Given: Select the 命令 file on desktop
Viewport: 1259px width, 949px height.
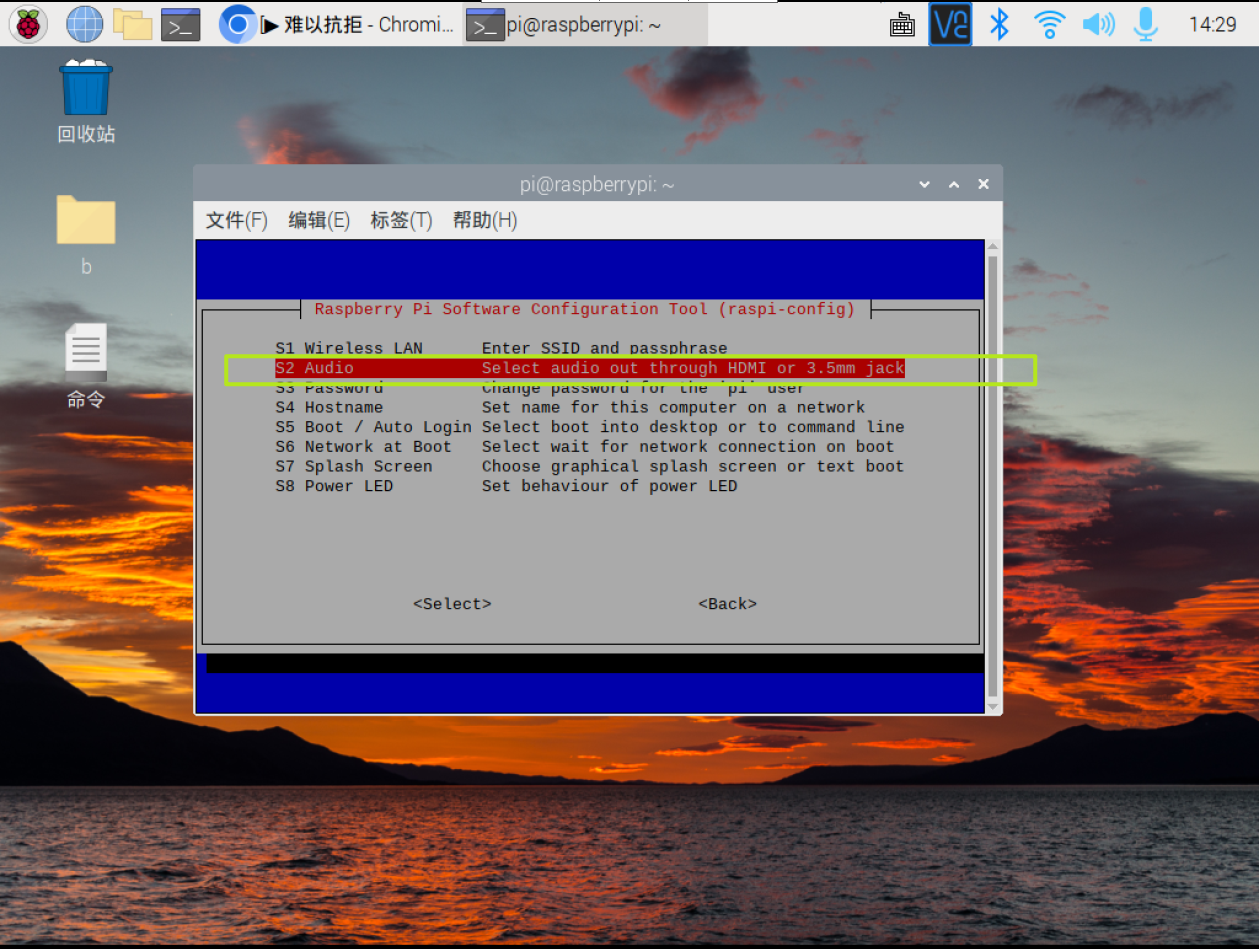Looking at the screenshot, I should 86,366.
